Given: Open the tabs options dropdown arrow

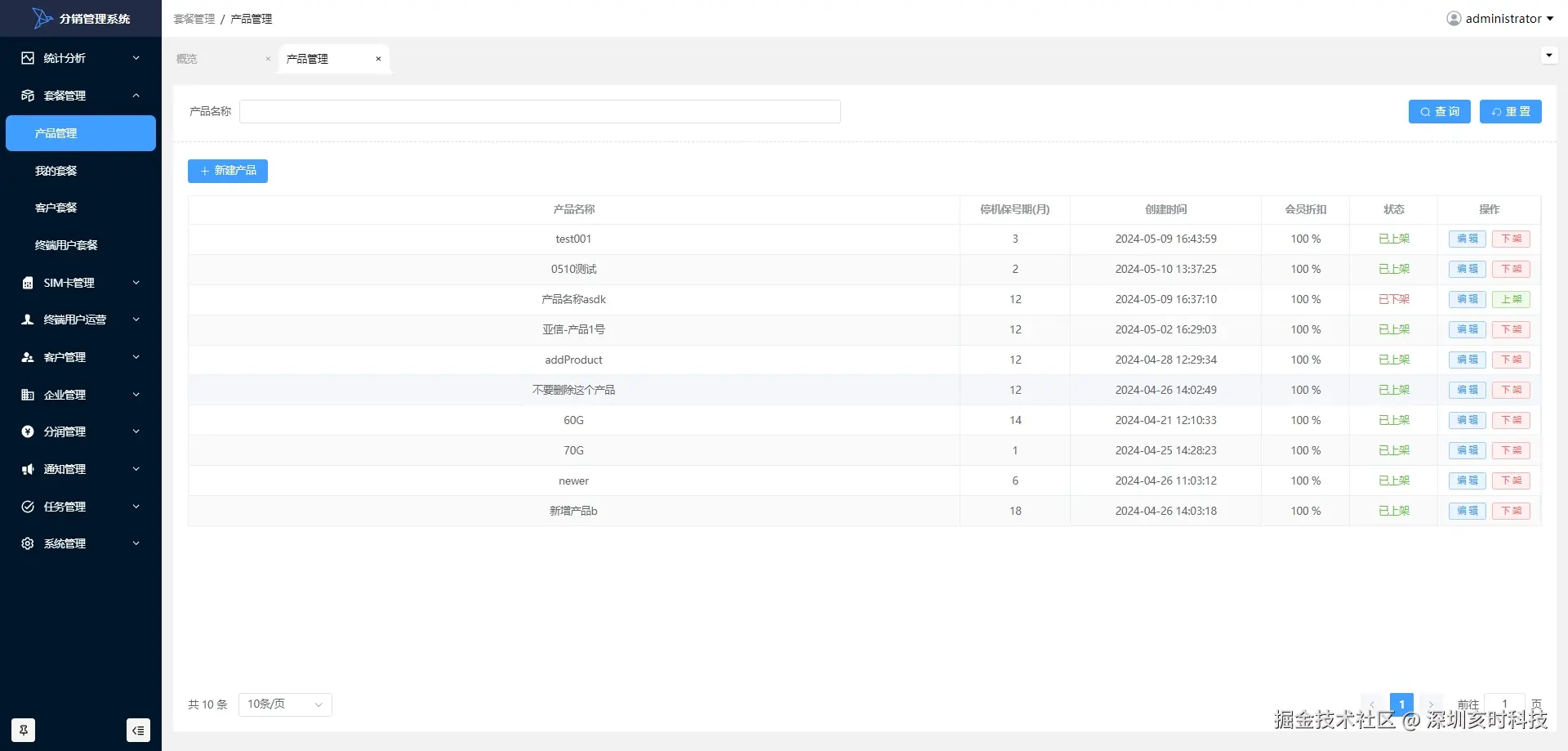Looking at the screenshot, I should [1548, 56].
